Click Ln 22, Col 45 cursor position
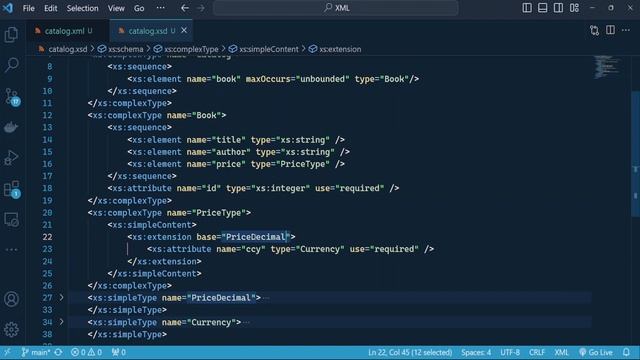This screenshot has width=640, height=360. point(410,352)
